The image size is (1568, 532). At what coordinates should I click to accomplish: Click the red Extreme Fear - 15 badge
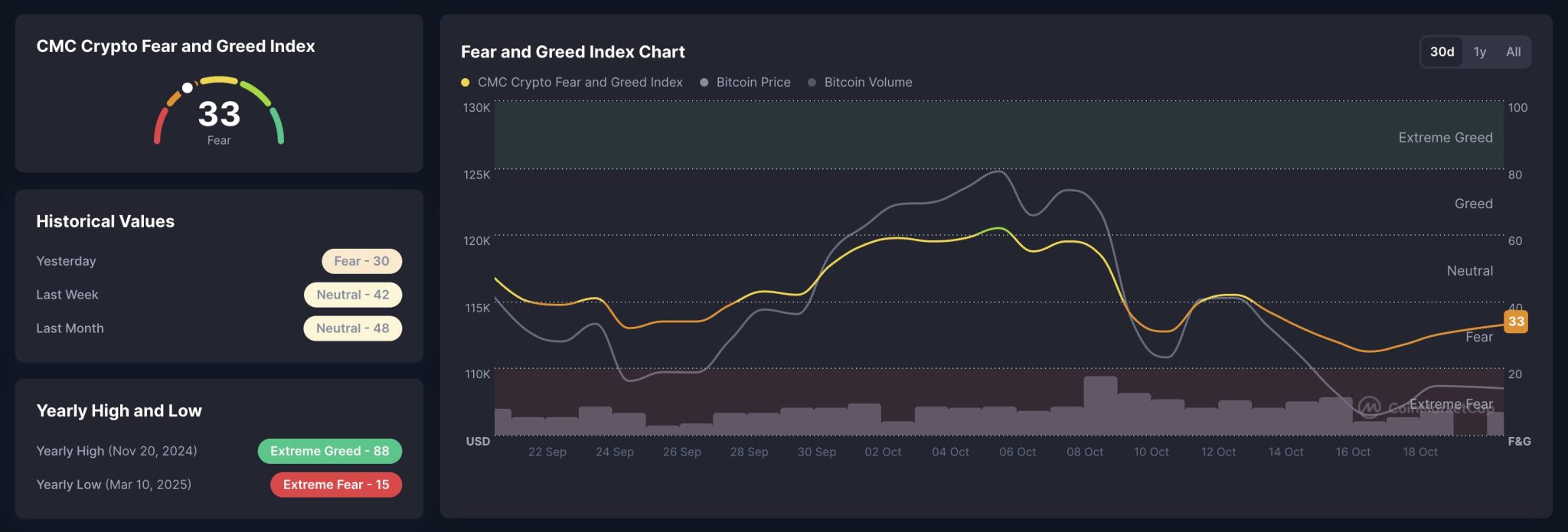tap(335, 485)
